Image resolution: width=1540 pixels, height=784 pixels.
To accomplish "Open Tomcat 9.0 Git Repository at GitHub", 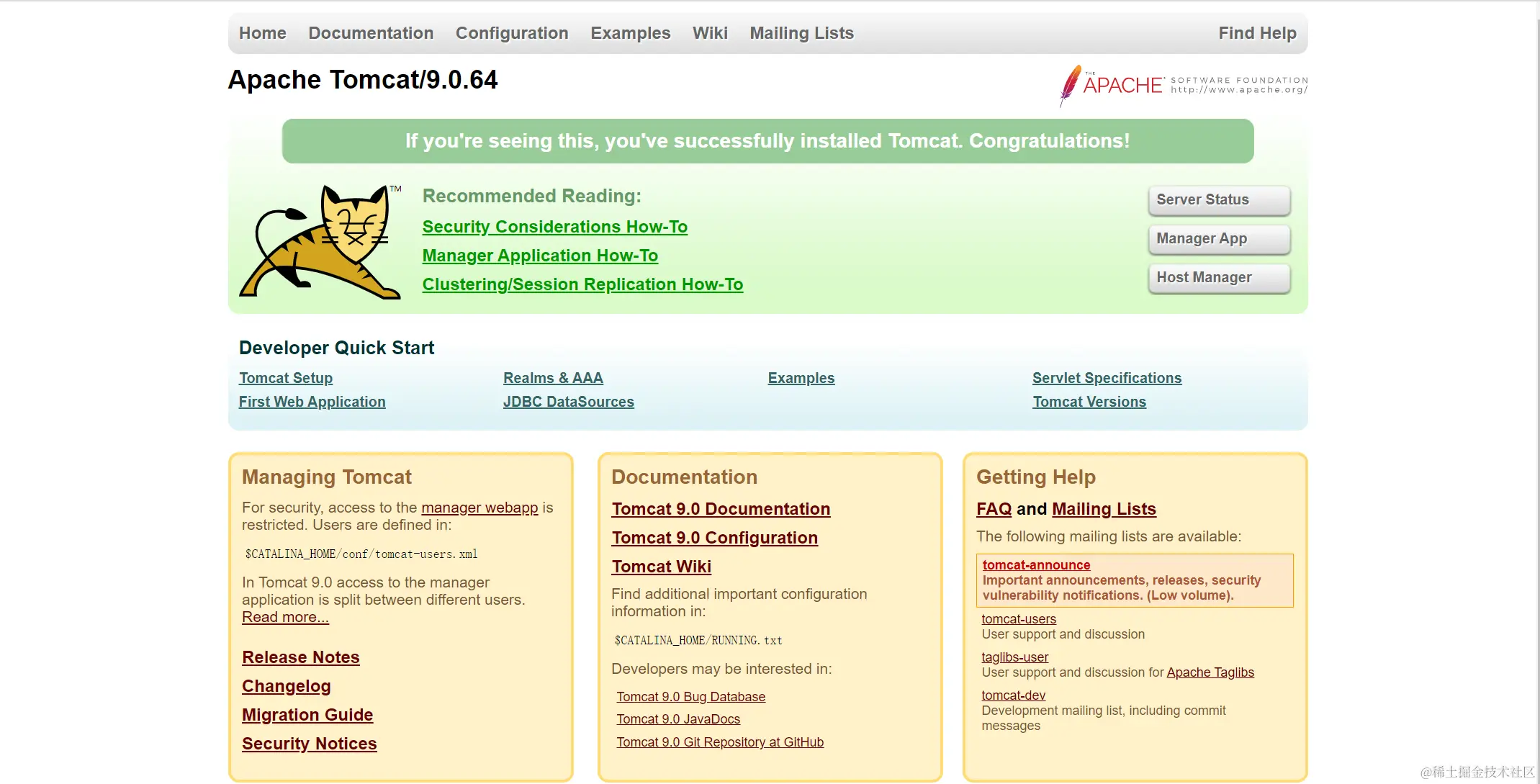I will click(x=720, y=742).
